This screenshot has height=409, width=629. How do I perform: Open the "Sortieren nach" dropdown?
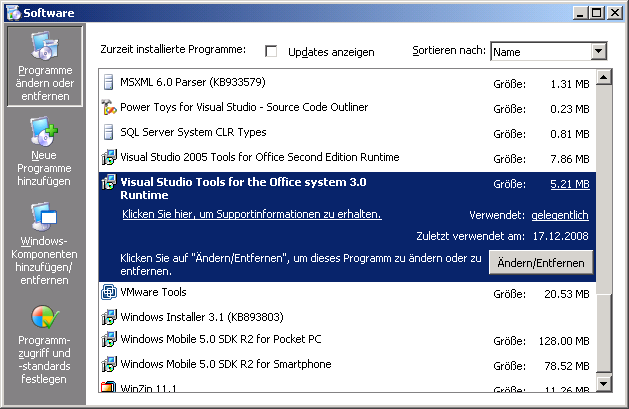pos(599,51)
